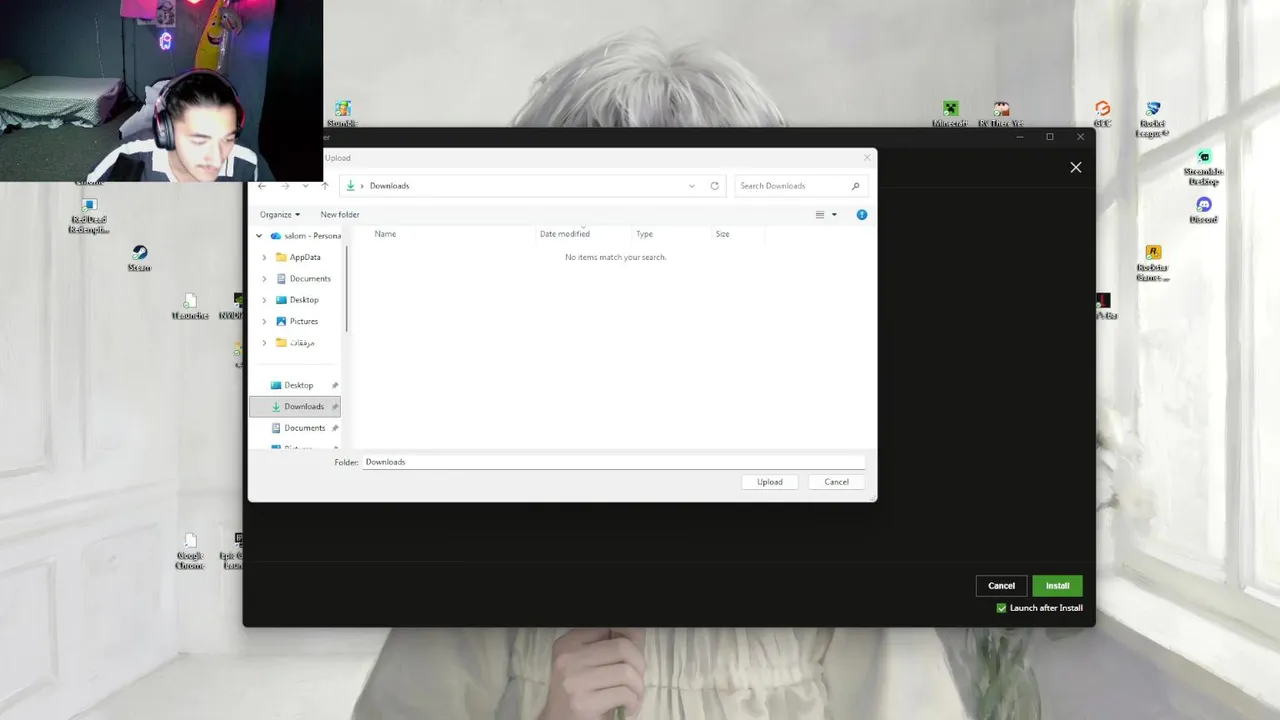Expand the address bar previous locations dropdown

click(x=691, y=186)
